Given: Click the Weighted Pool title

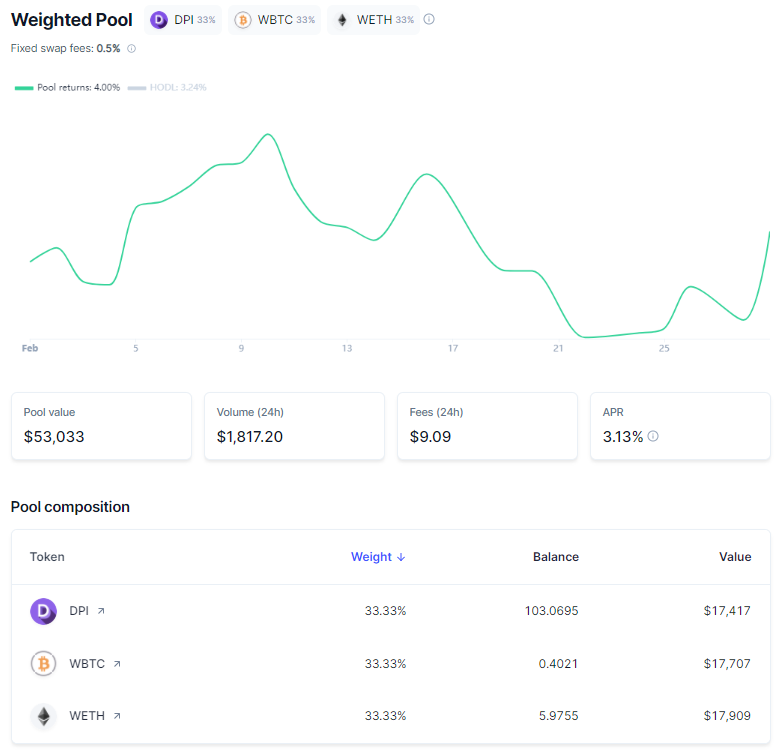Looking at the screenshot, I should (72, 20).
